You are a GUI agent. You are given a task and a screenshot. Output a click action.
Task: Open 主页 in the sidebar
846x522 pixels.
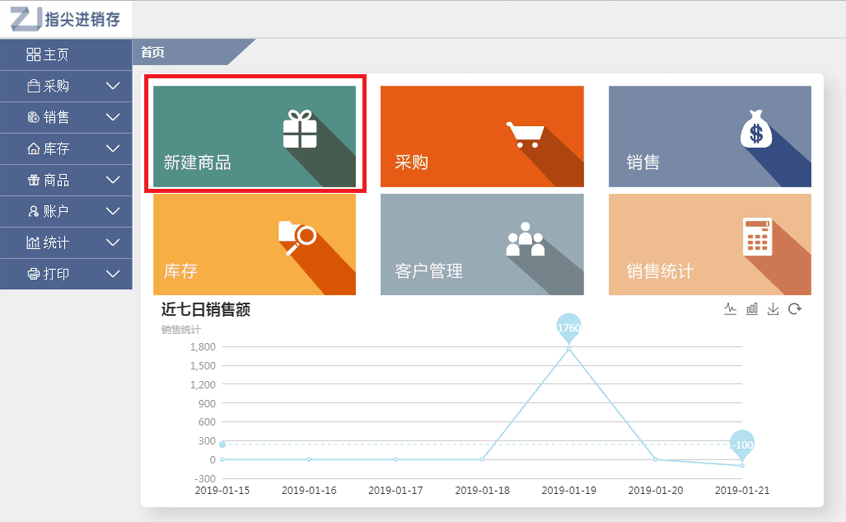[49, 55]
